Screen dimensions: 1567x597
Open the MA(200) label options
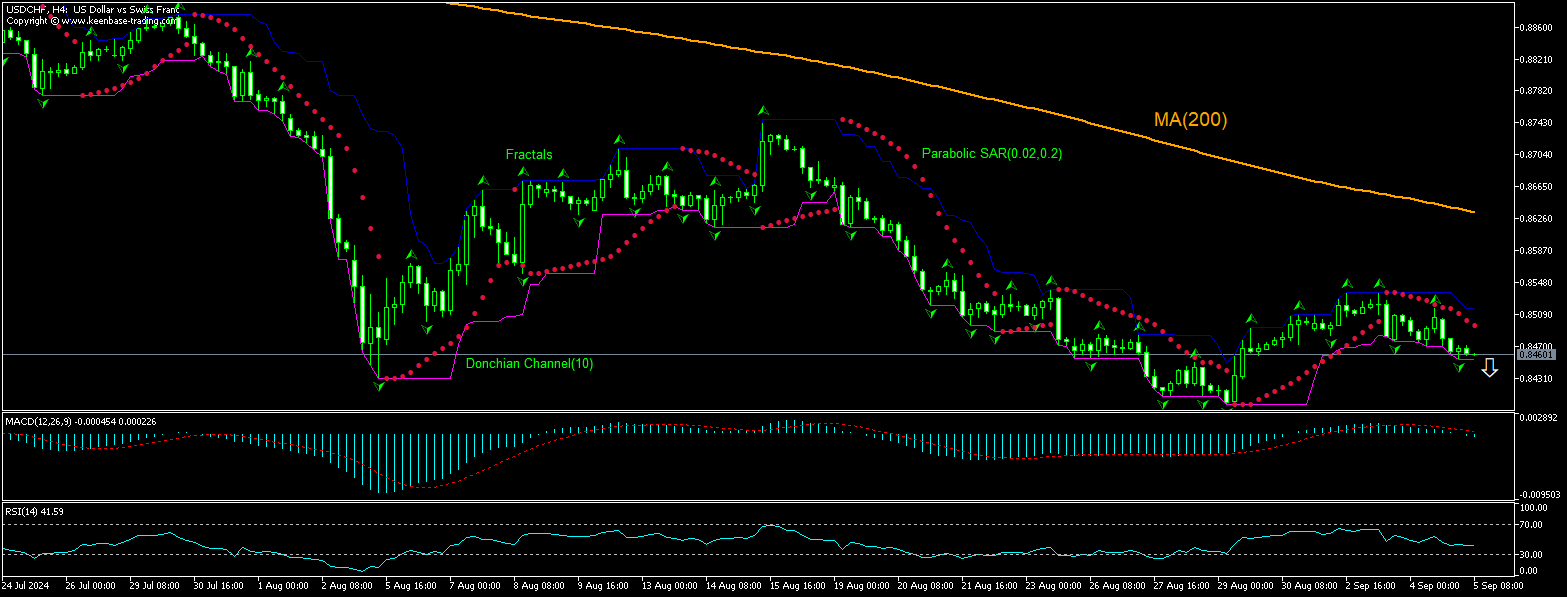click(1190, 119)
